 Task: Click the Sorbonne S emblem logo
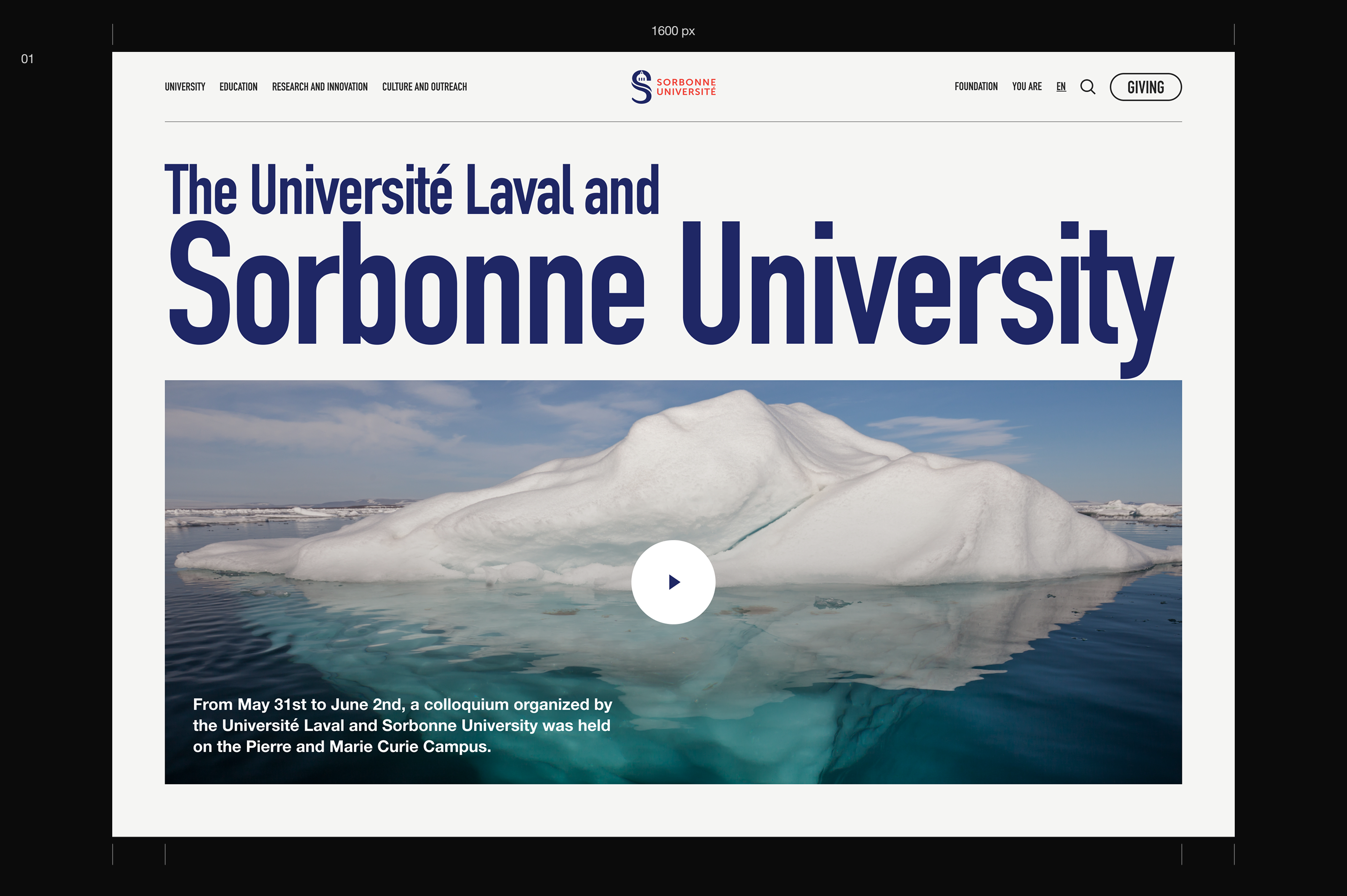tap(641, 87)
